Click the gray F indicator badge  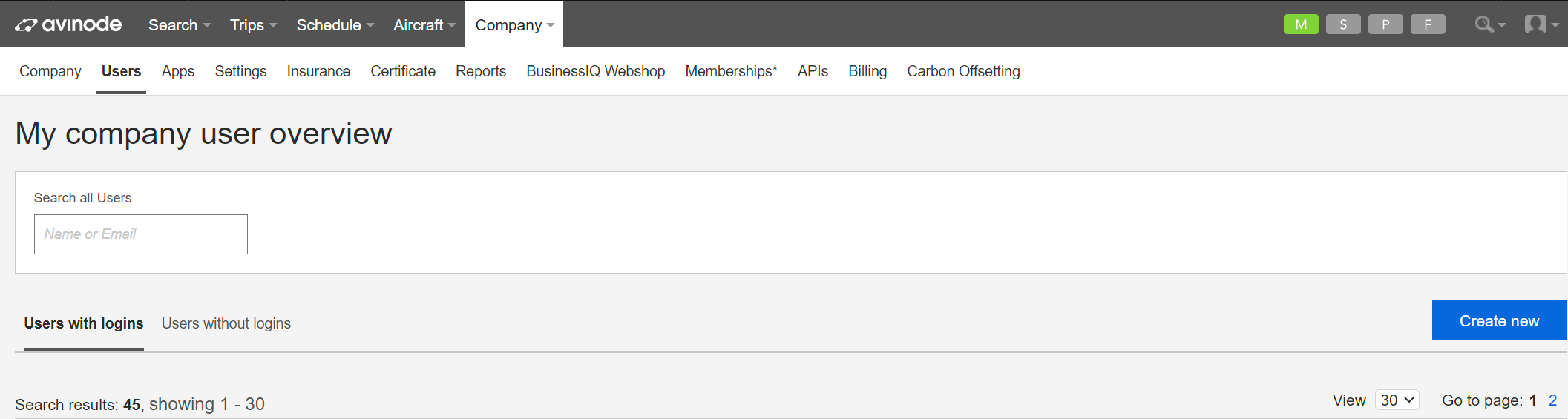1428,24
